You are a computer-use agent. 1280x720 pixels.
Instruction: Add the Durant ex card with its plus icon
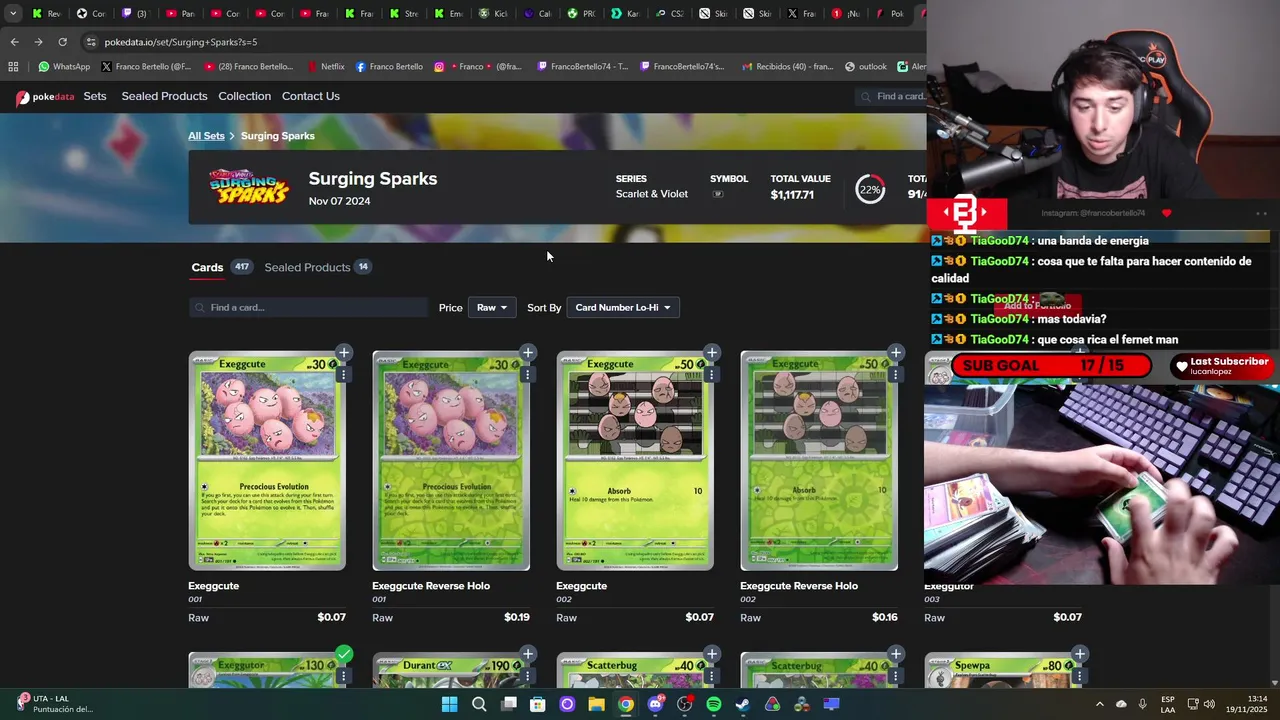(x=527, y=654)
